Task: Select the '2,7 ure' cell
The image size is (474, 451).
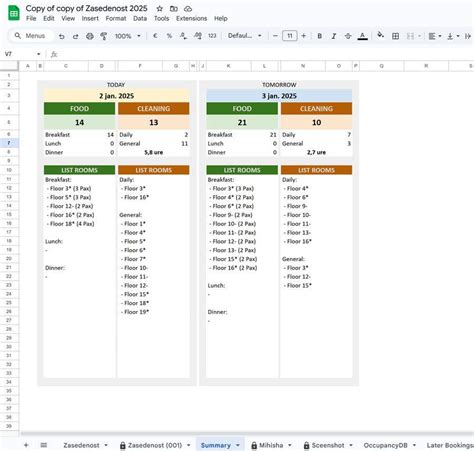Action: [316, 152]
